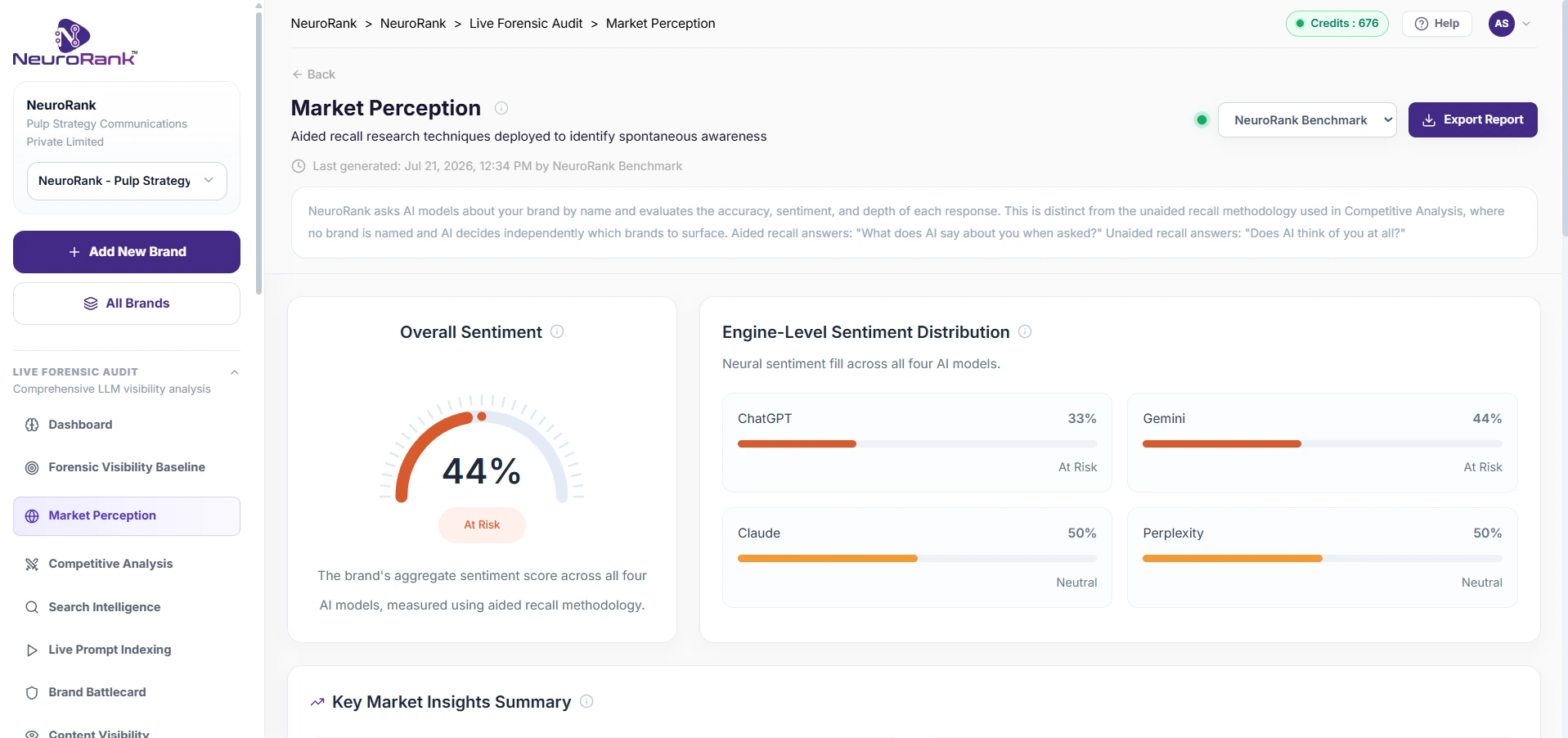Expand the AS user account menu

(1510, 24)
